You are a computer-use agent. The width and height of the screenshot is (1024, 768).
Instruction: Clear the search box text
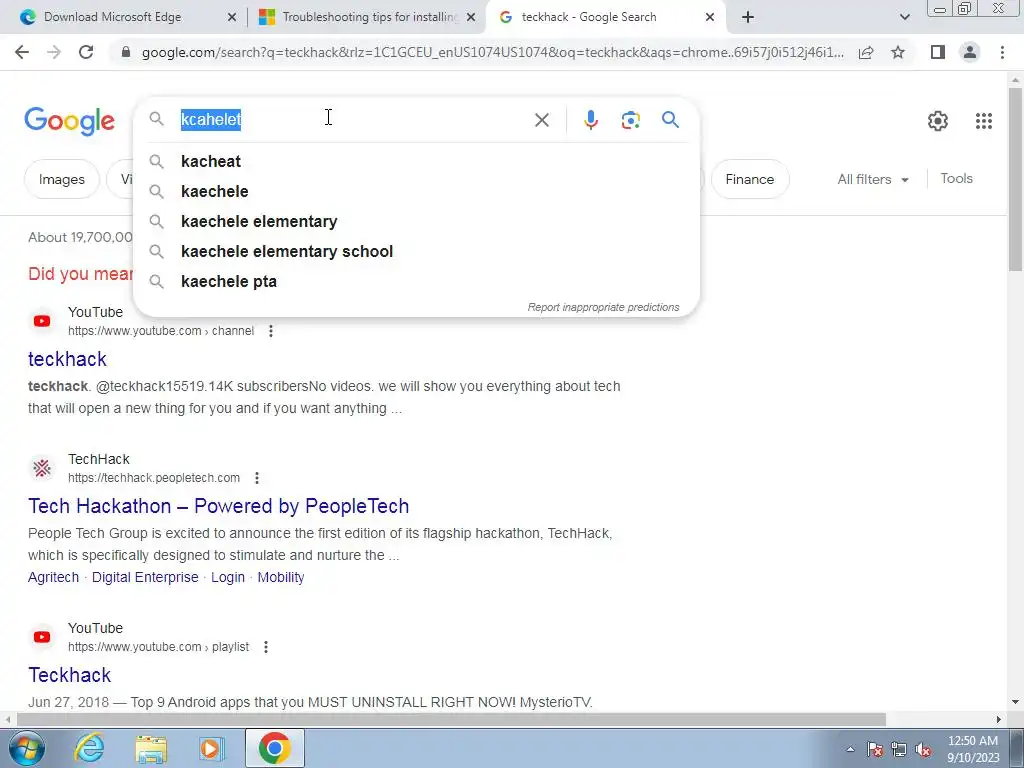point(541,120)
